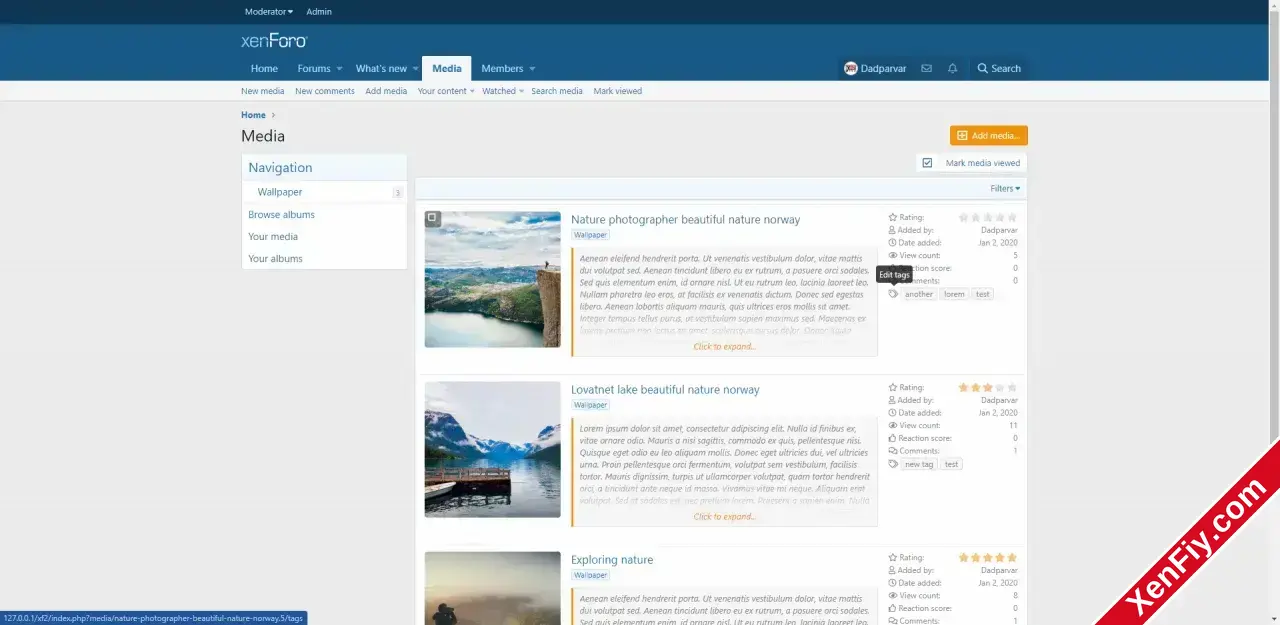
Task: Set Nature photographer rating to five stars
Action: click(1012, 217)
